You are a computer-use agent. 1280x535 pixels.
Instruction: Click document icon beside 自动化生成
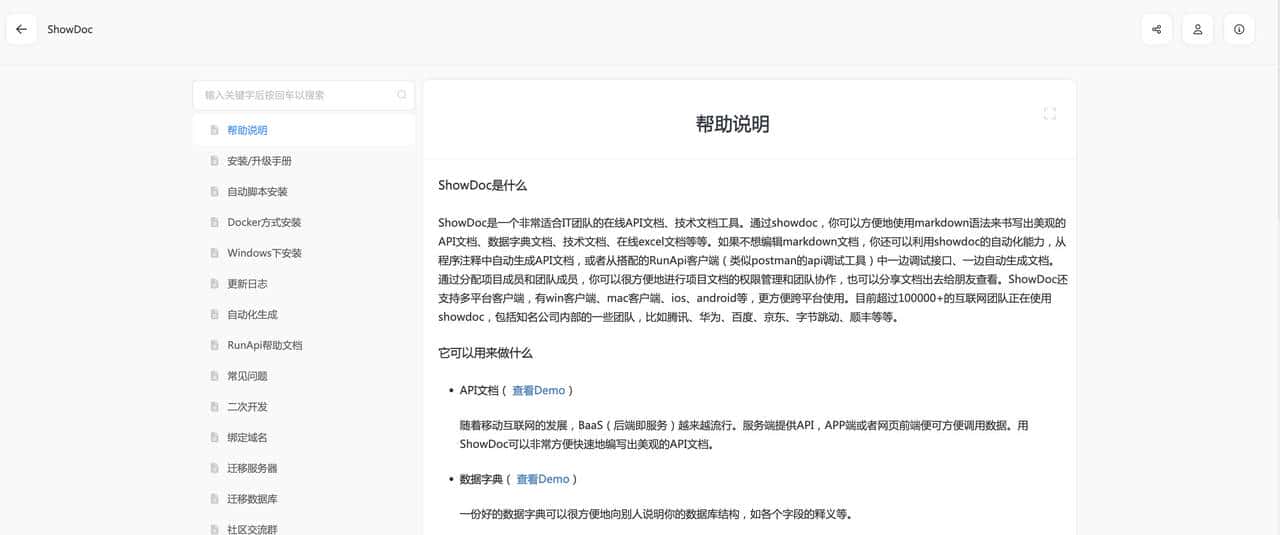pos(214,314)
